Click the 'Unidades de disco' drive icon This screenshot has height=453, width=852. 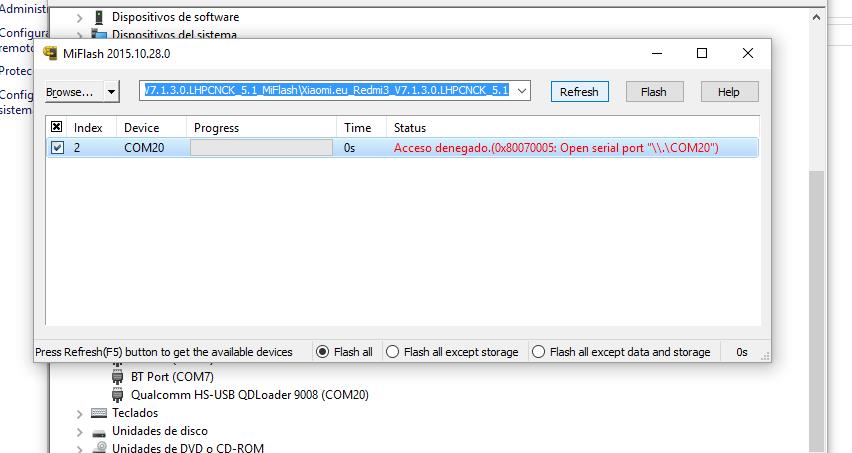tap(99, 433)
